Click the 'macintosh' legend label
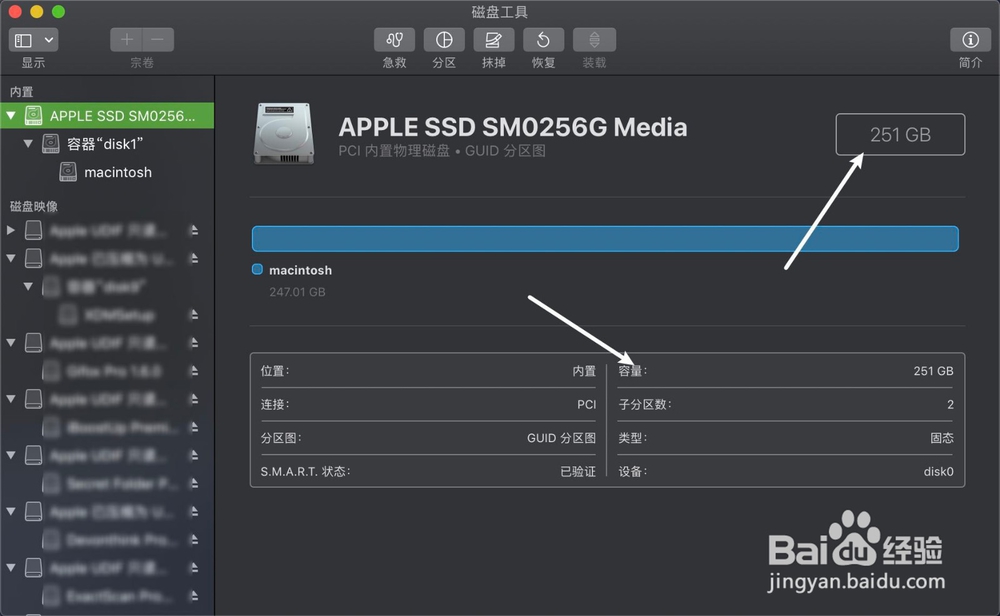The width and height of the screenshot is (1000, 616). (300, 270)
